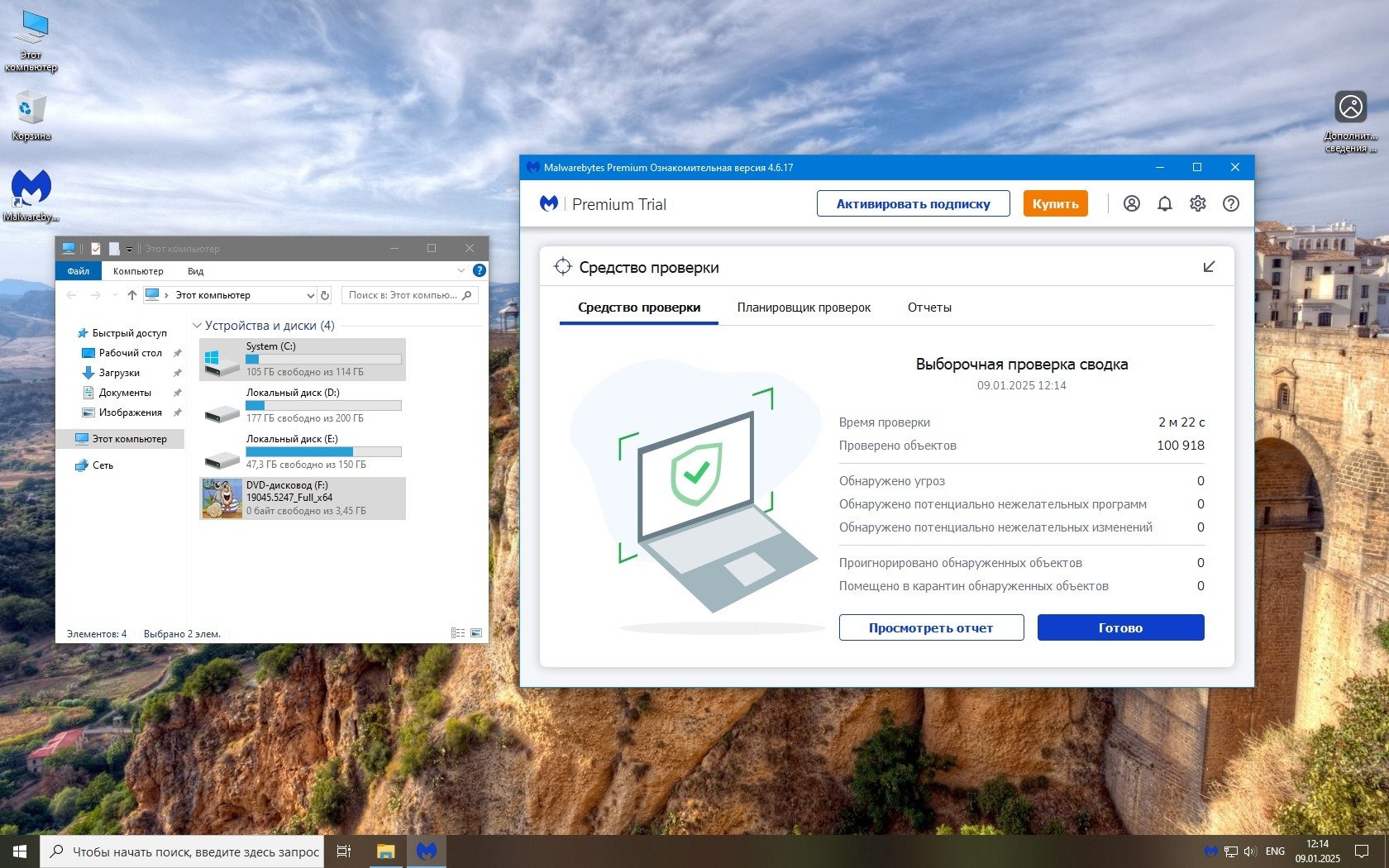
Task: Click the scanner crosshair icon in panel header
Action: tap(563, 266)
